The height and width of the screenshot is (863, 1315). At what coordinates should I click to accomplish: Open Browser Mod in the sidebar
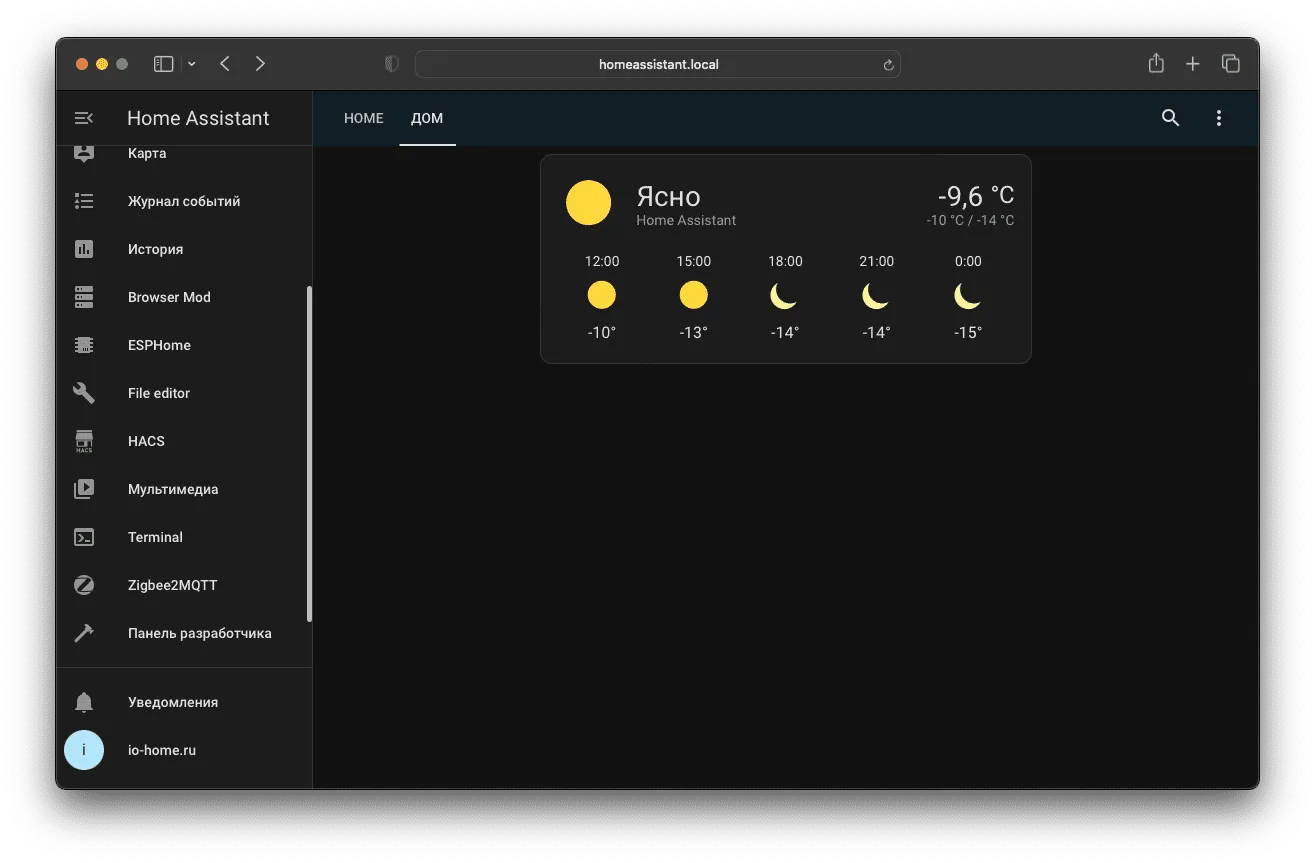[169, 297]
